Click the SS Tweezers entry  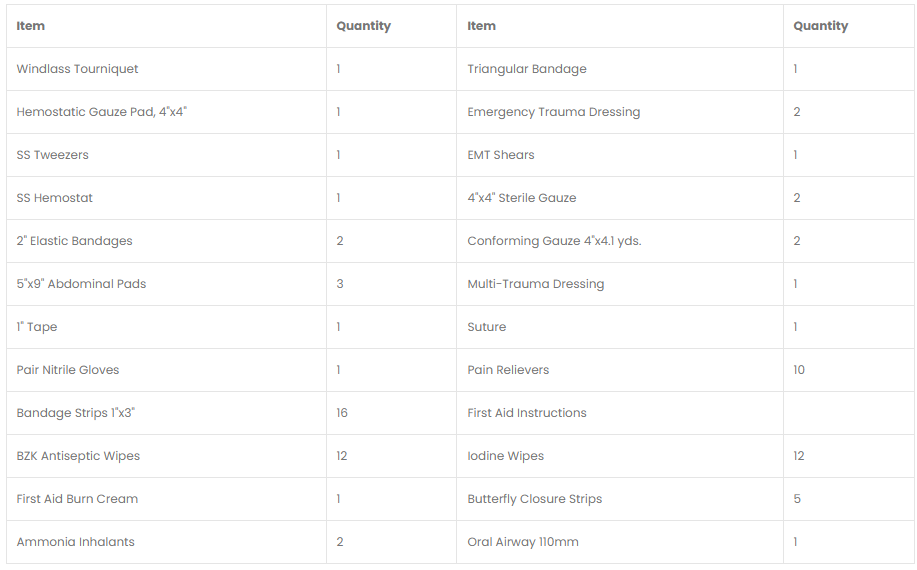[52, 155]
